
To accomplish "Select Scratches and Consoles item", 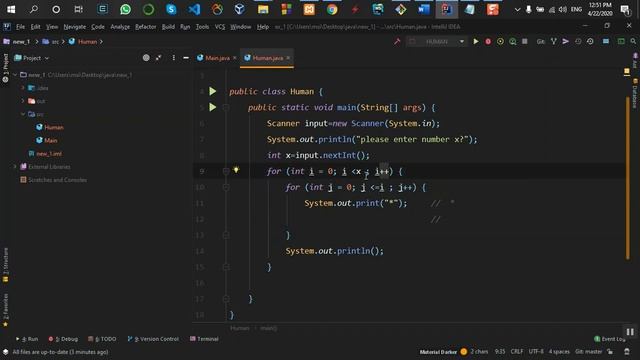I will [x=53, y=180].
